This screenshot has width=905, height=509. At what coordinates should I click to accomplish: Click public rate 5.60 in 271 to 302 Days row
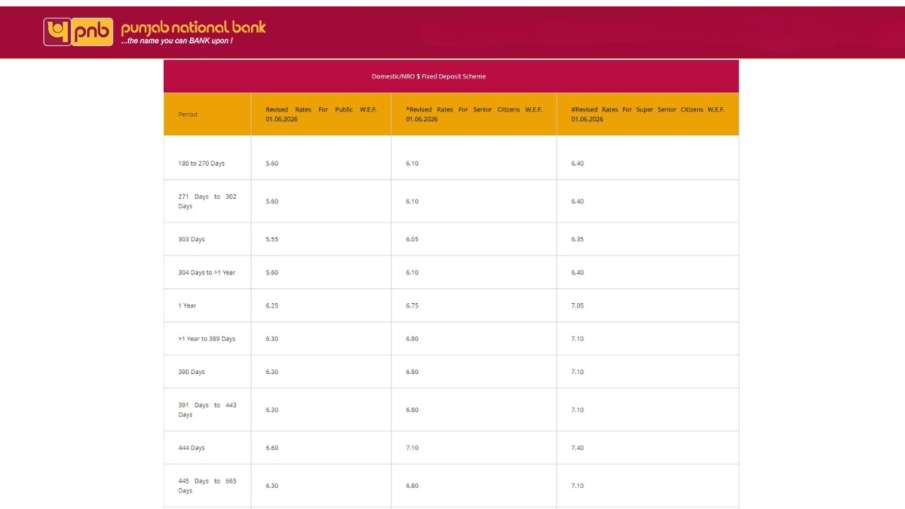click(272, 201)
